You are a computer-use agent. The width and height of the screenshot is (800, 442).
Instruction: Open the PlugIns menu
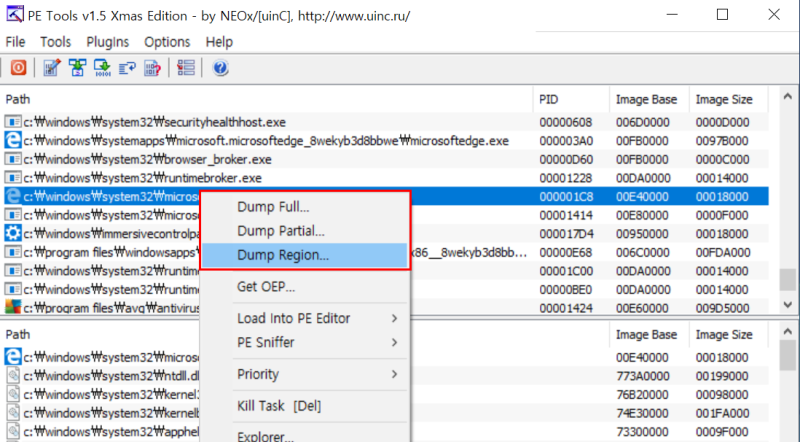click(x=108, y=42)
